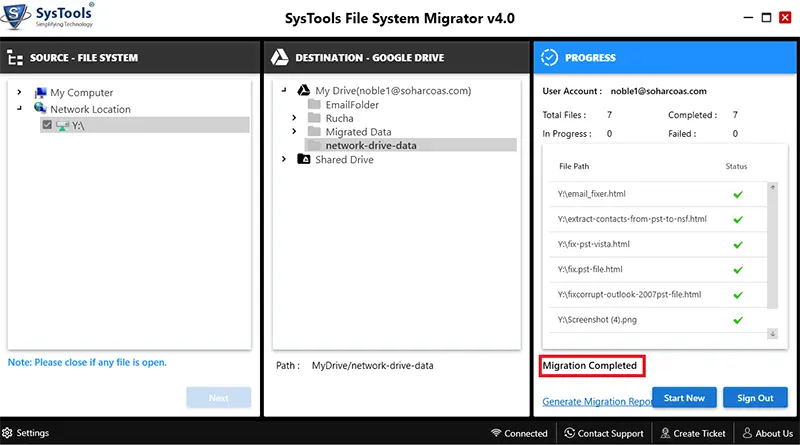The image size is (800, 445).
Task: Click the EmailFolder folder icon
Action: [315, 105]
